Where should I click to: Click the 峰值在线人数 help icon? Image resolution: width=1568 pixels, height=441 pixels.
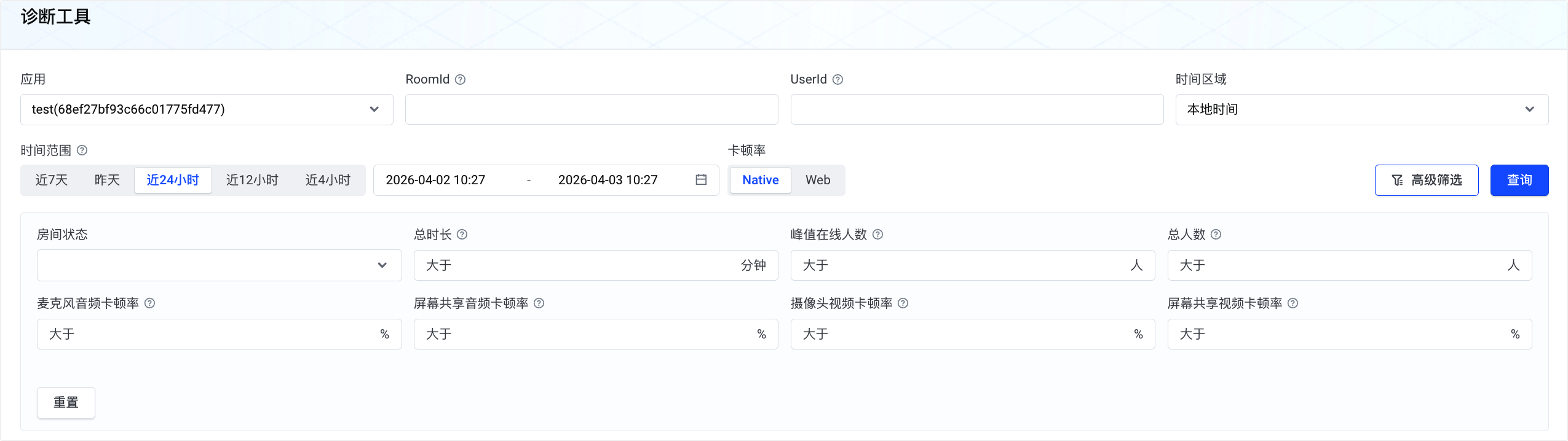(x=878, y=234)
